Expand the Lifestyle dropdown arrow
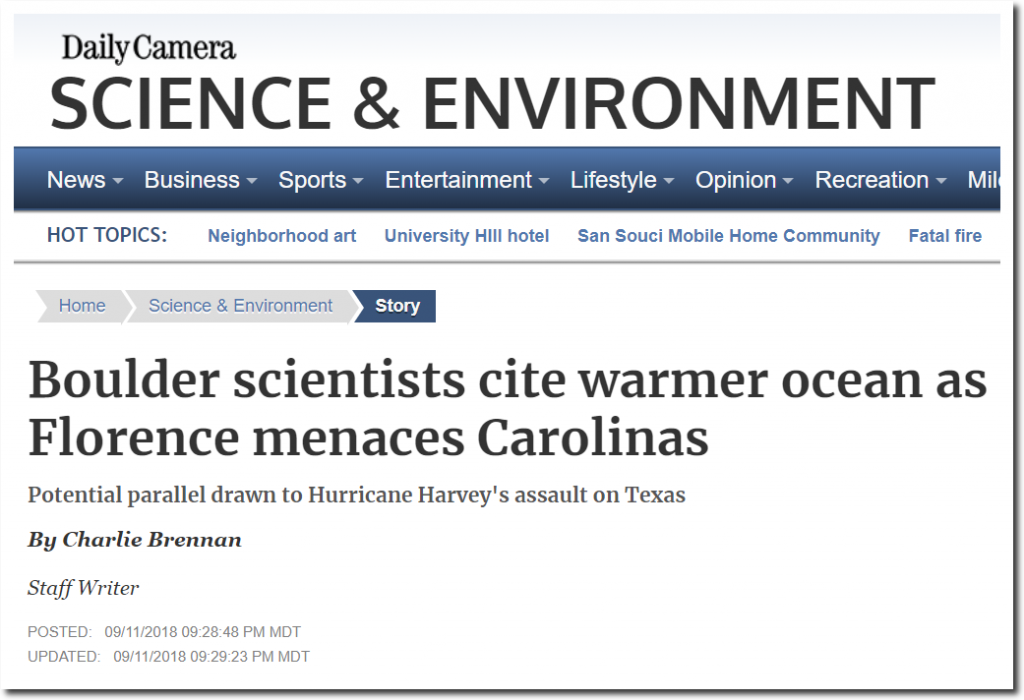Screen dimensions: 1024x700 click(668, 181)
